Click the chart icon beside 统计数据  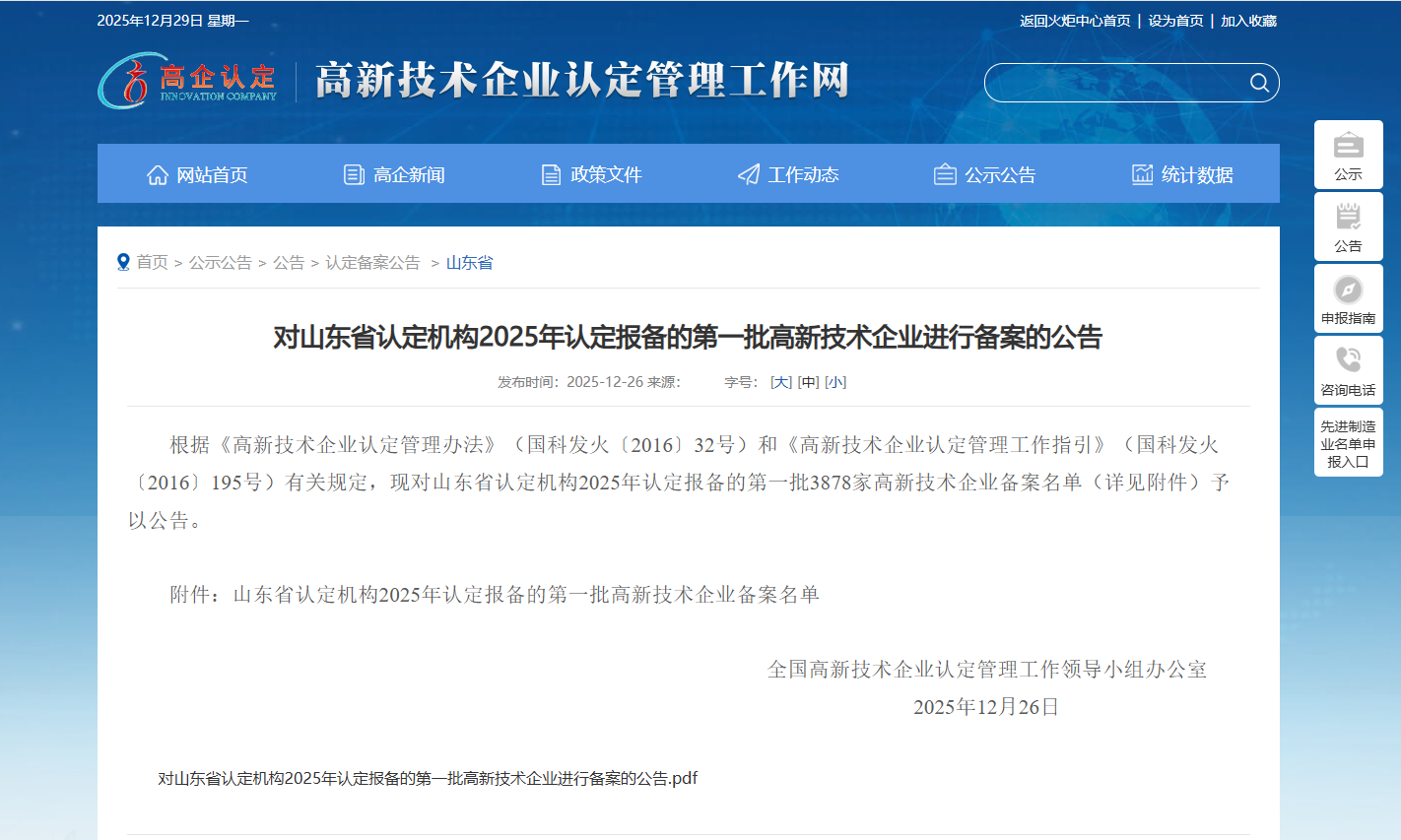[x=1142, y=173]
